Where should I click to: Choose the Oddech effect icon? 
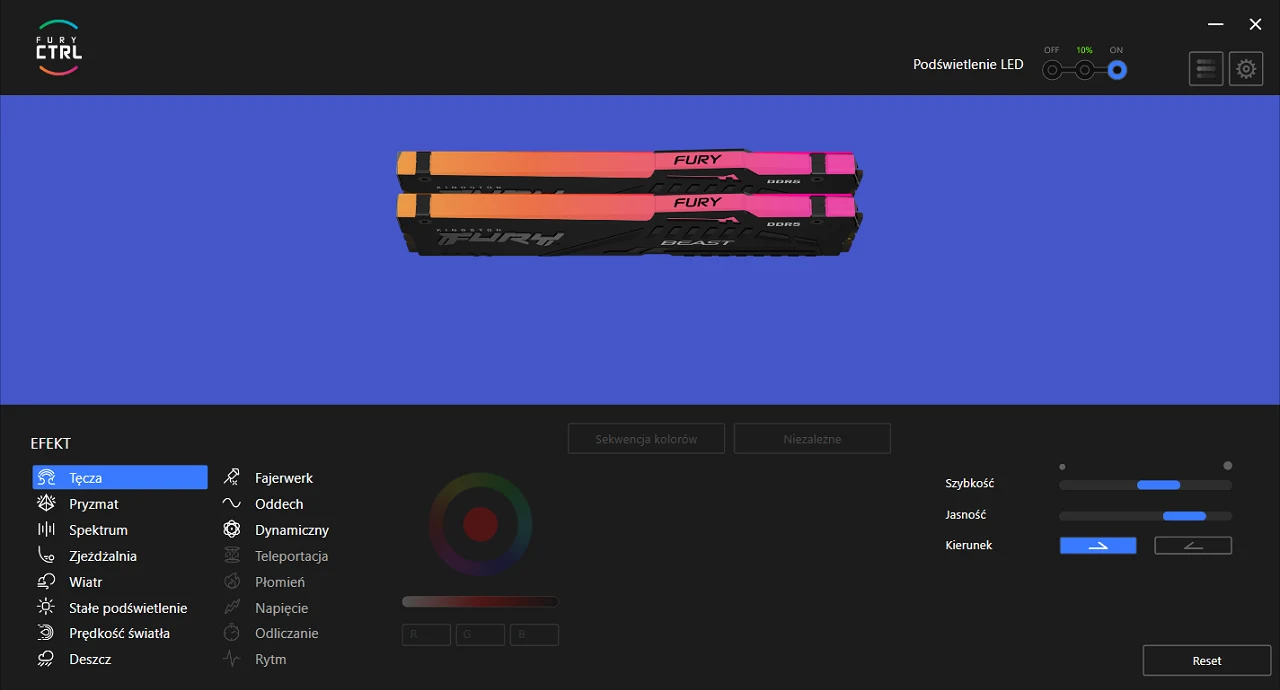click(232, 504)
